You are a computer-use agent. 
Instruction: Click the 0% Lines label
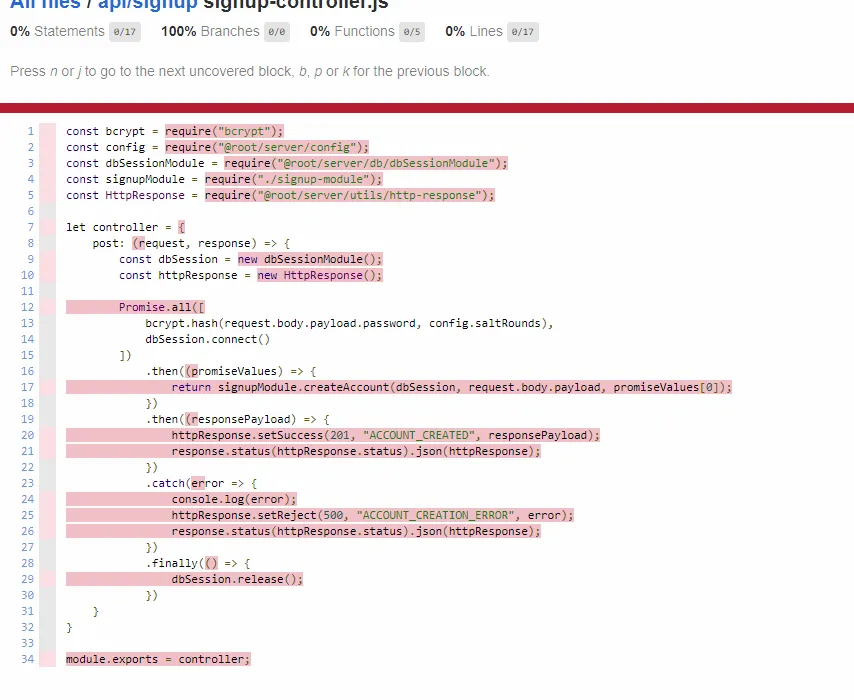(x=474, y=31)
